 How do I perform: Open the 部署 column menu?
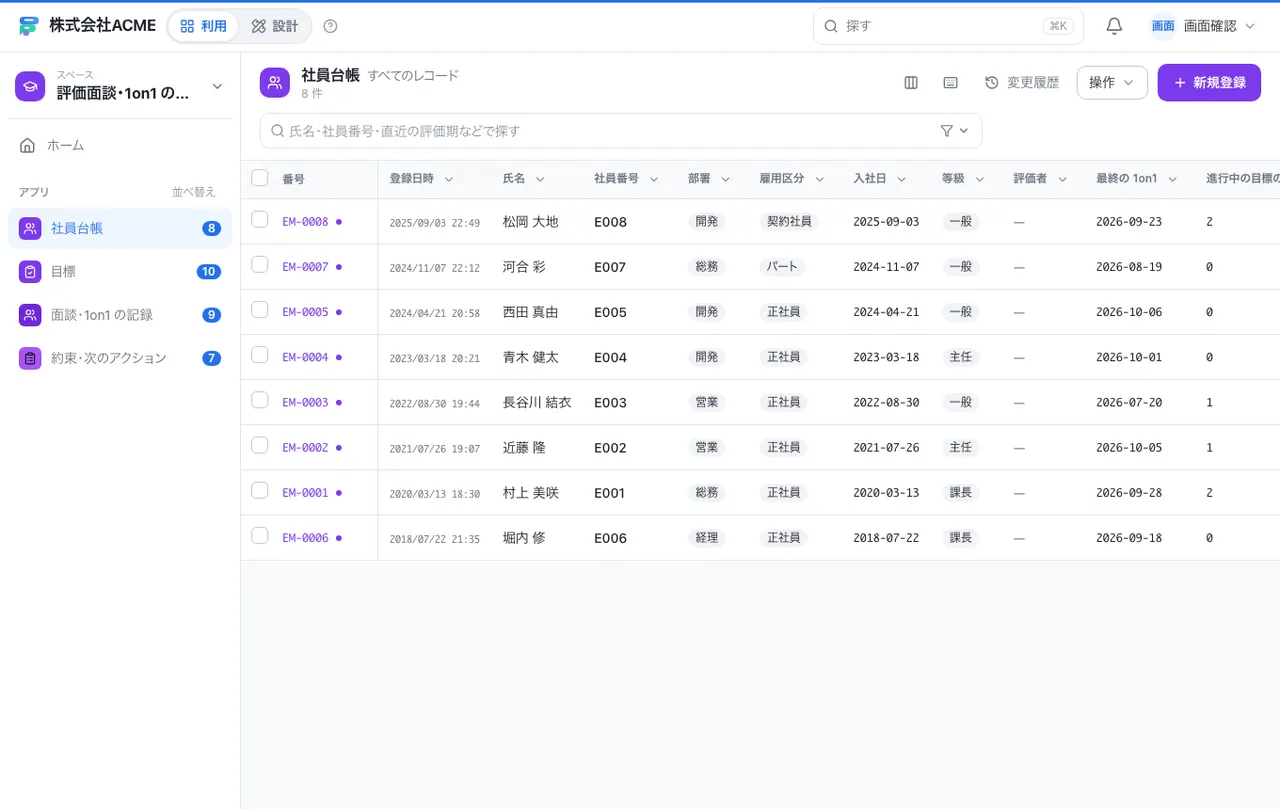(x=725, y=179)
